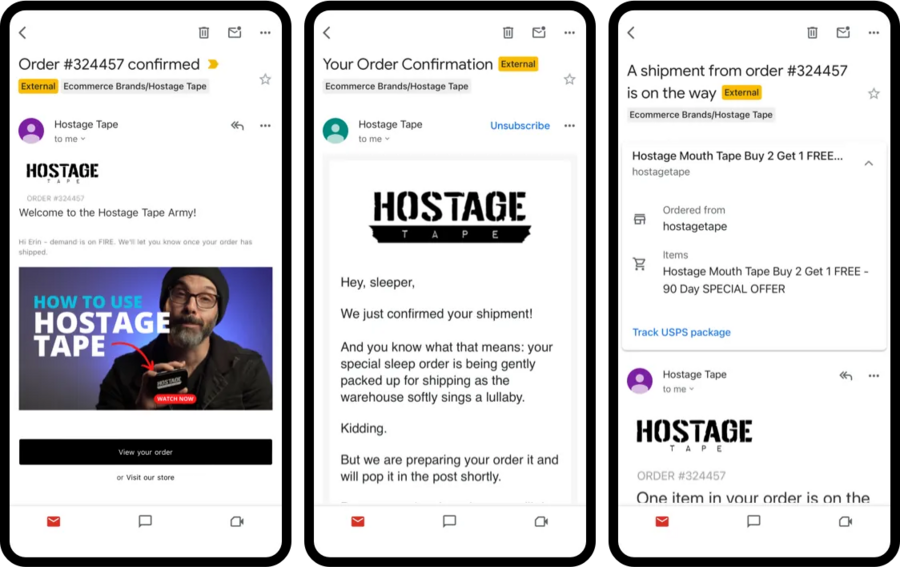Open sender message options in 'Order #324457 confirmed' email
The width and height of the screenshot is (900, 567).
[265, 126]
